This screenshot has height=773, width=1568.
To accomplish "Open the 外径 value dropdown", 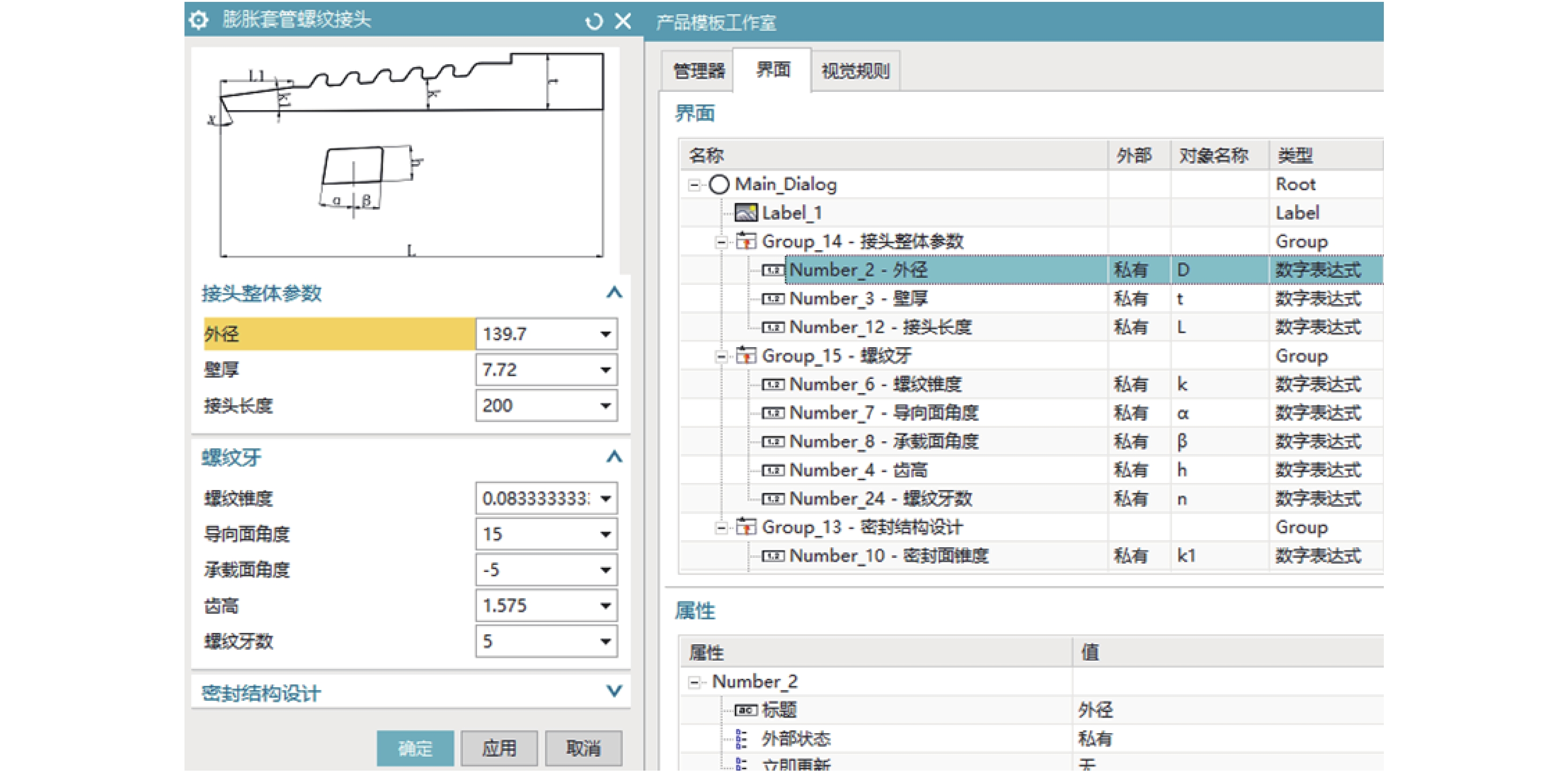I will click(x=605, y=334).
